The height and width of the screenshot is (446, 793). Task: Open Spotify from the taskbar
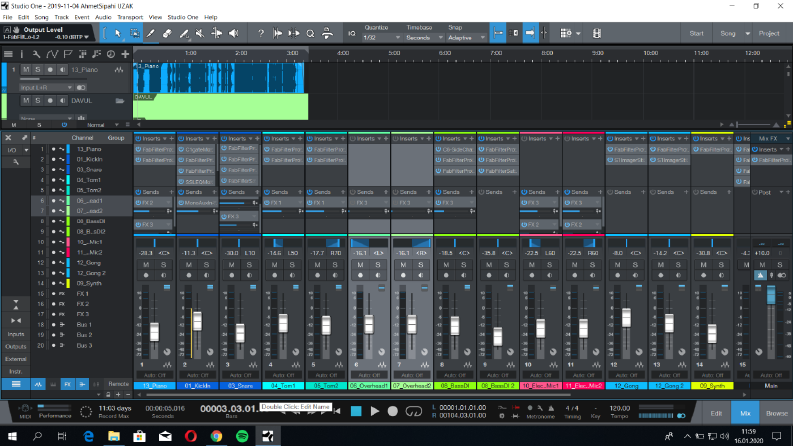tap(242, 436)
